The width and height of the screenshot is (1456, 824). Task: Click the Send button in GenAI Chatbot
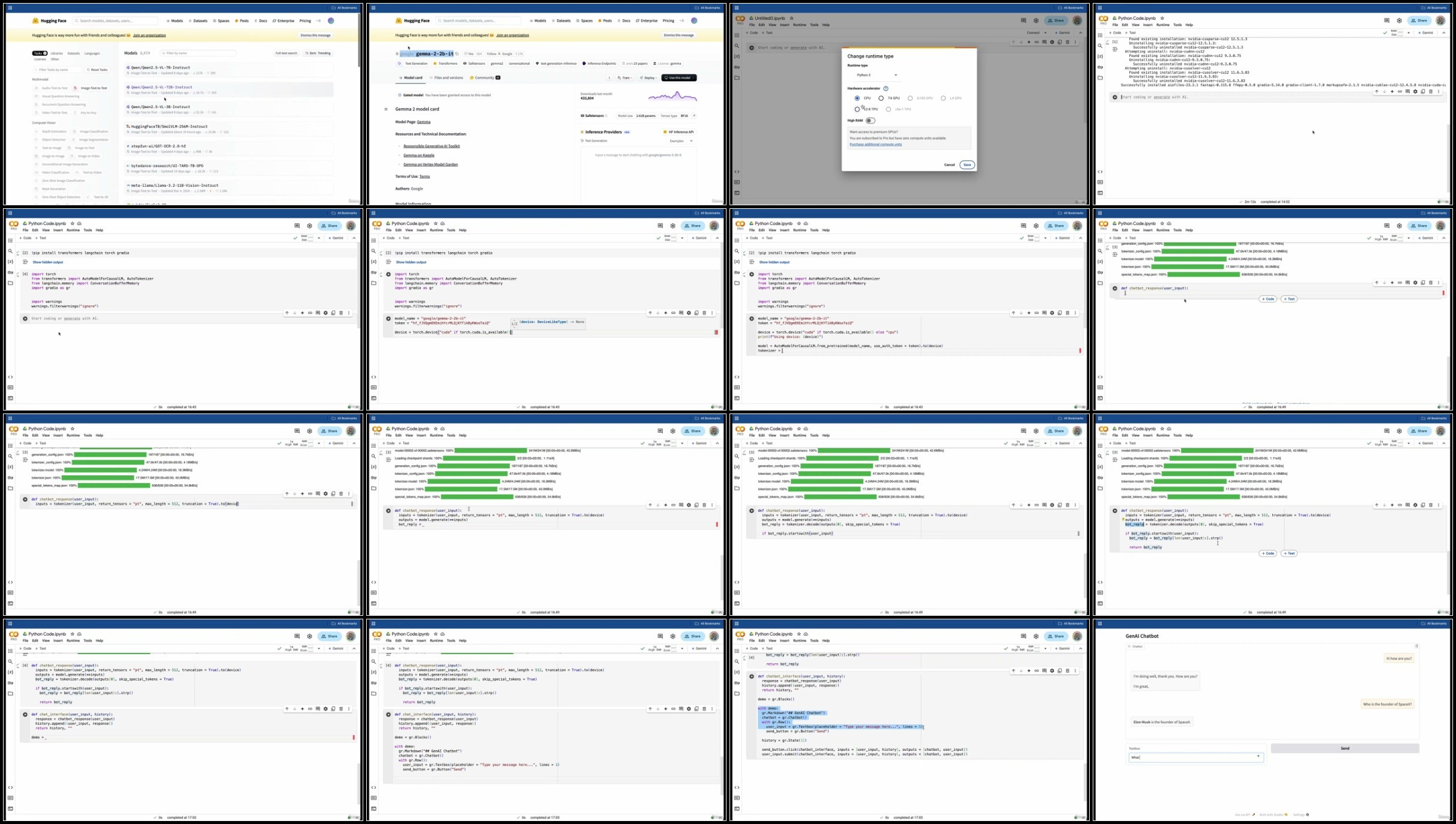pyautogui.click(x=1345, y=748)
